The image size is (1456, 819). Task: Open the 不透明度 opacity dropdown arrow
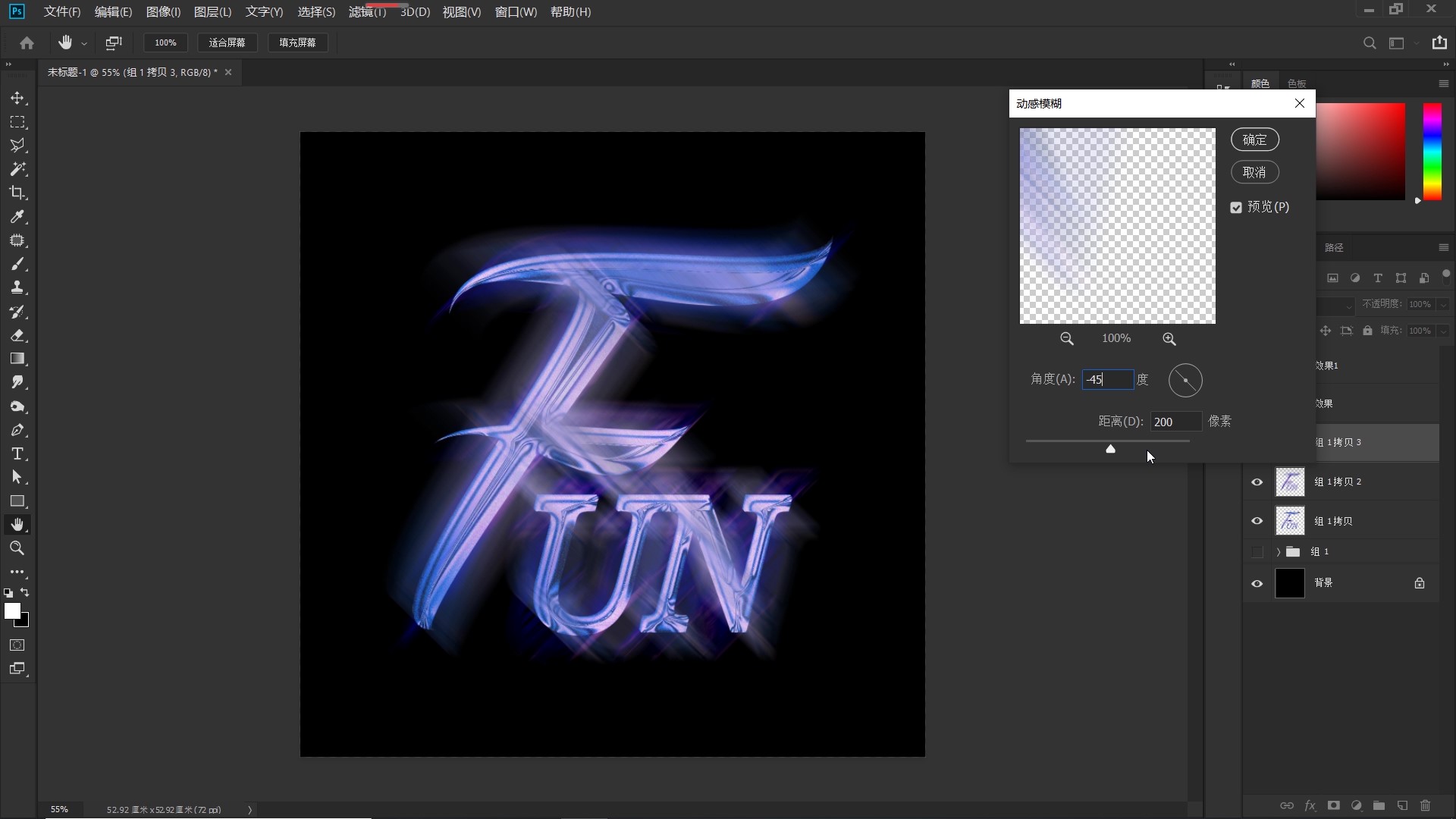click(1442, 304)
